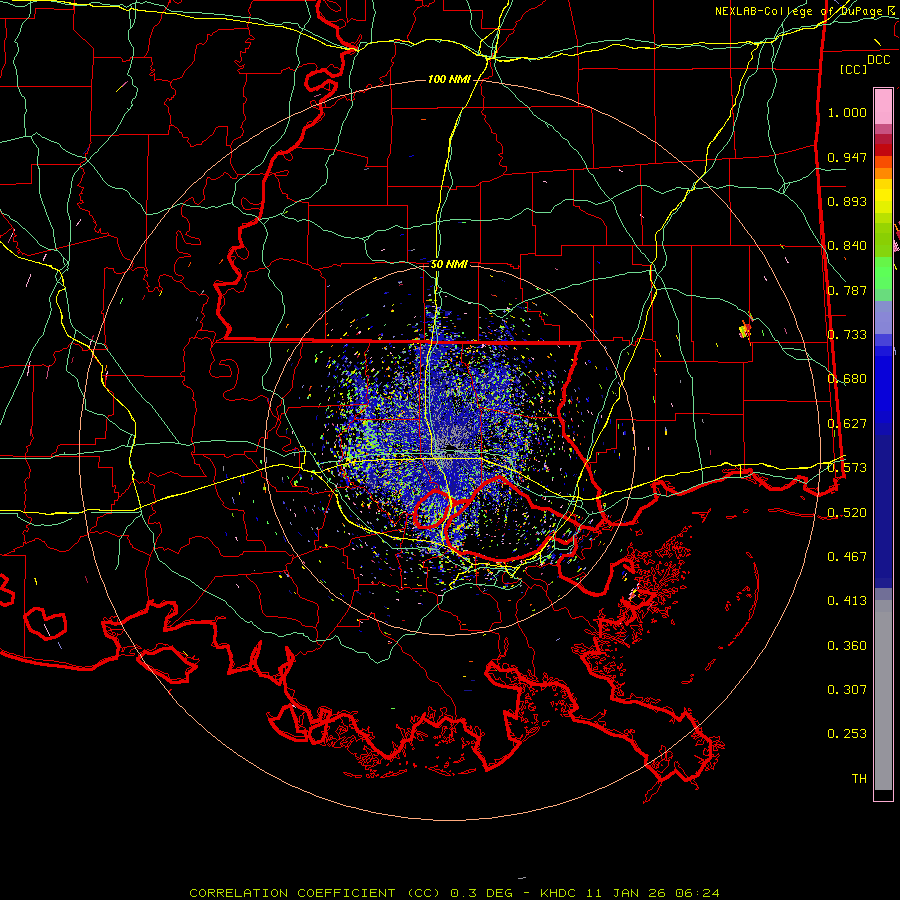
Task: Select the 0.253 color scale label
Action: click(x=847, y=734)
